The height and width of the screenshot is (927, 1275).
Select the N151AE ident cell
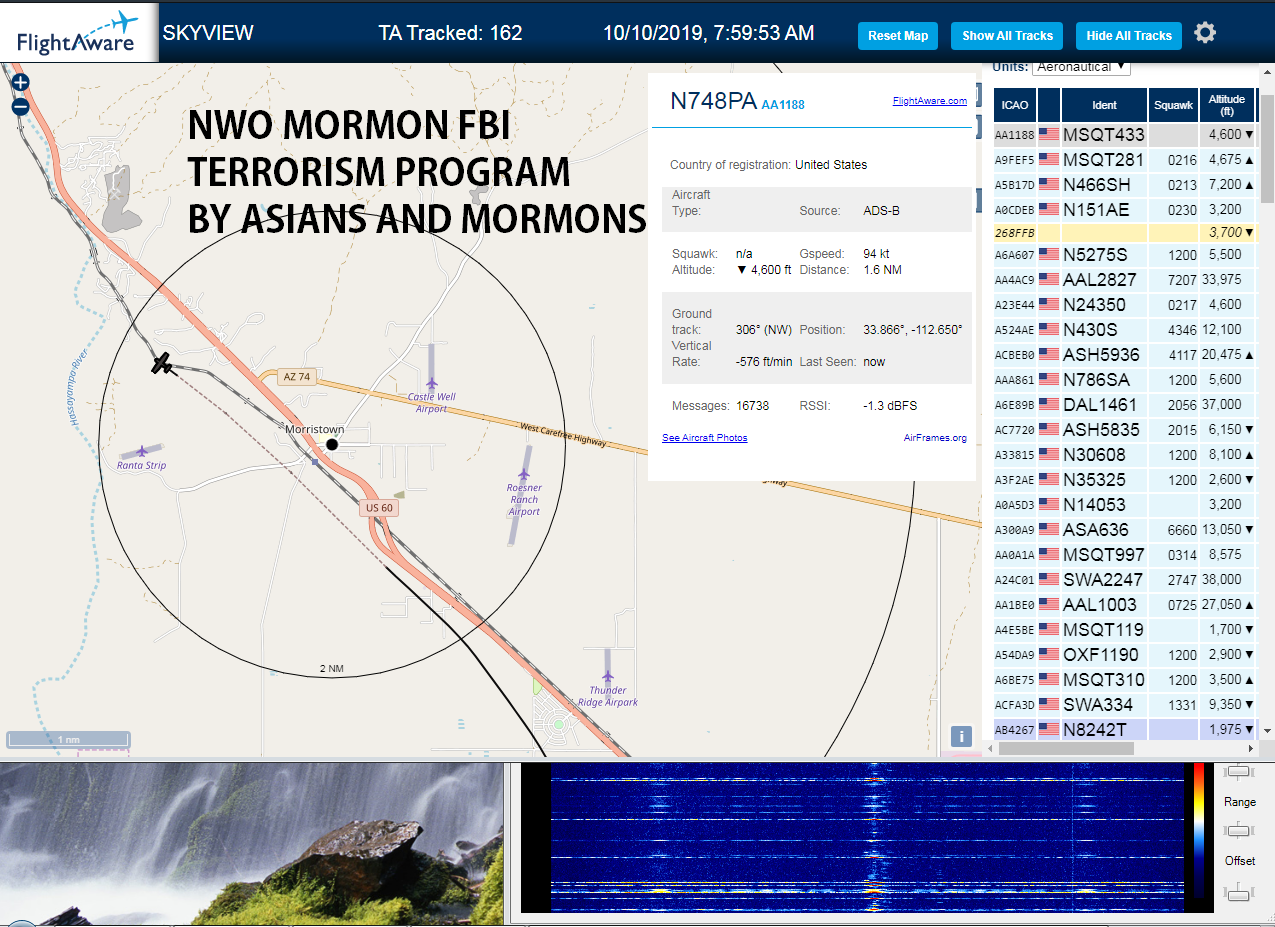(x=1104, y=209)
